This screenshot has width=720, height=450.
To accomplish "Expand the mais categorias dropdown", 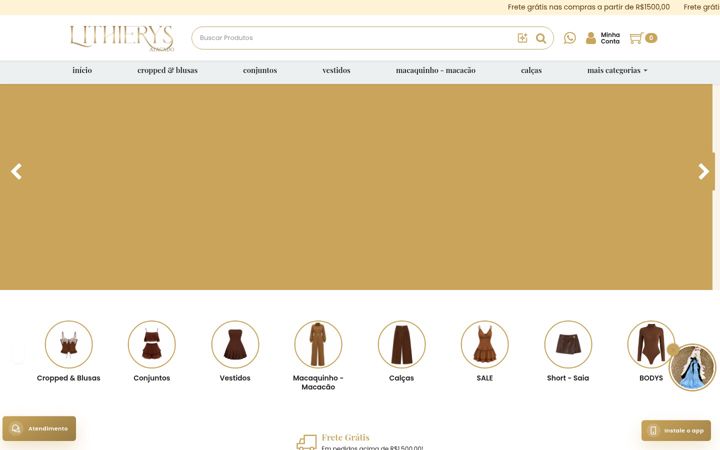I will [x=617, y=70].
